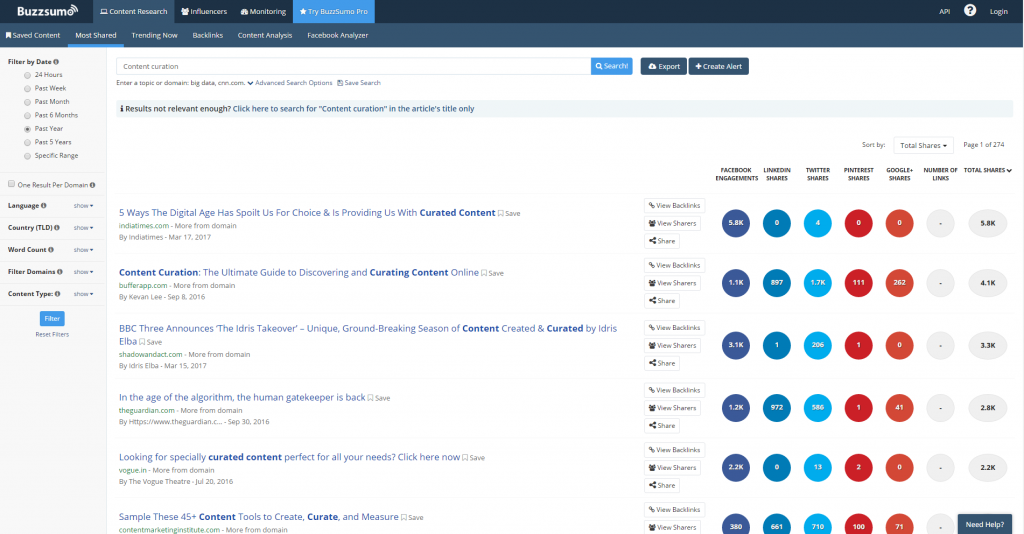Click the Create Alert button
The image size is (1024, 534).
pyautogui.click(x=718, y=66)
